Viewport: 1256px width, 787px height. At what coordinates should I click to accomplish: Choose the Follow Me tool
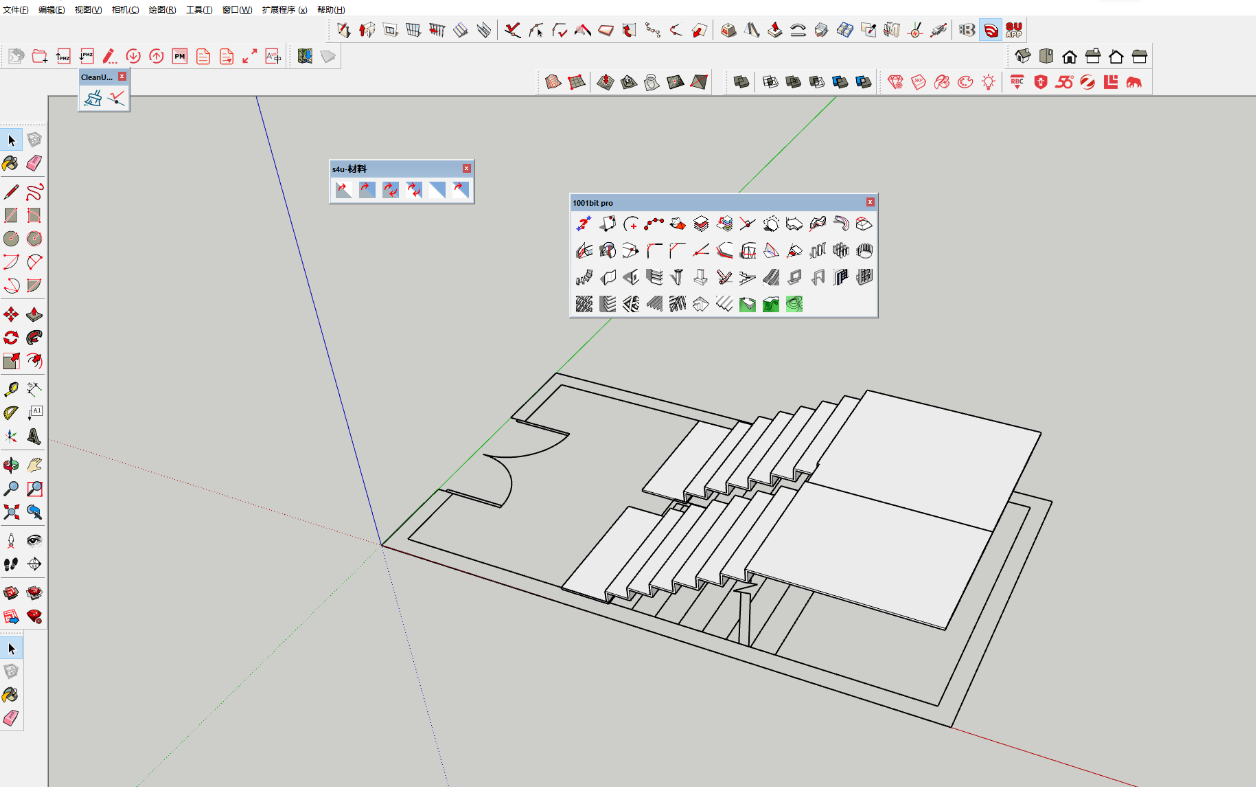[x=34, y=338]
